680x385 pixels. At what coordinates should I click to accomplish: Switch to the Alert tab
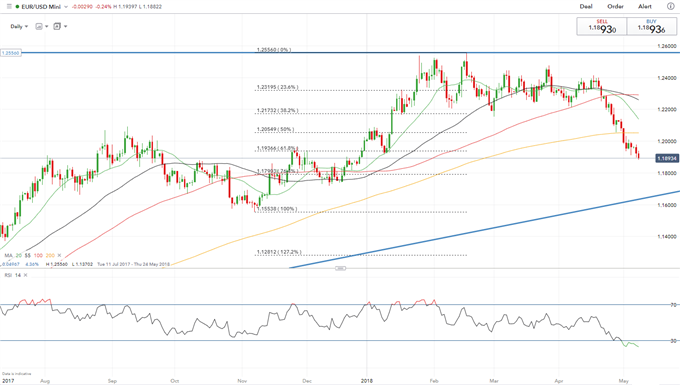coord(645,7)
